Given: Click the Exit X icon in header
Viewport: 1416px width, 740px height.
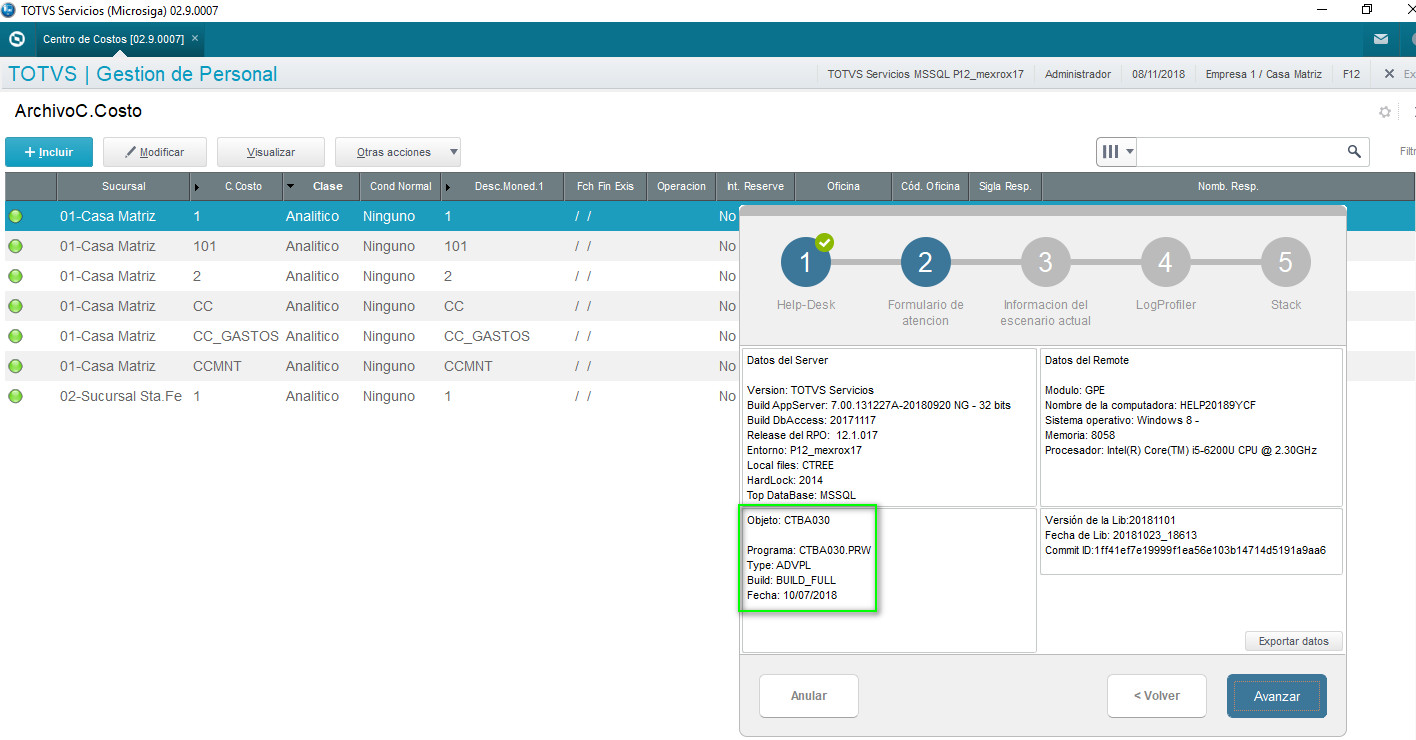Looking at the screenshot, I should (x=1389, y=74).
